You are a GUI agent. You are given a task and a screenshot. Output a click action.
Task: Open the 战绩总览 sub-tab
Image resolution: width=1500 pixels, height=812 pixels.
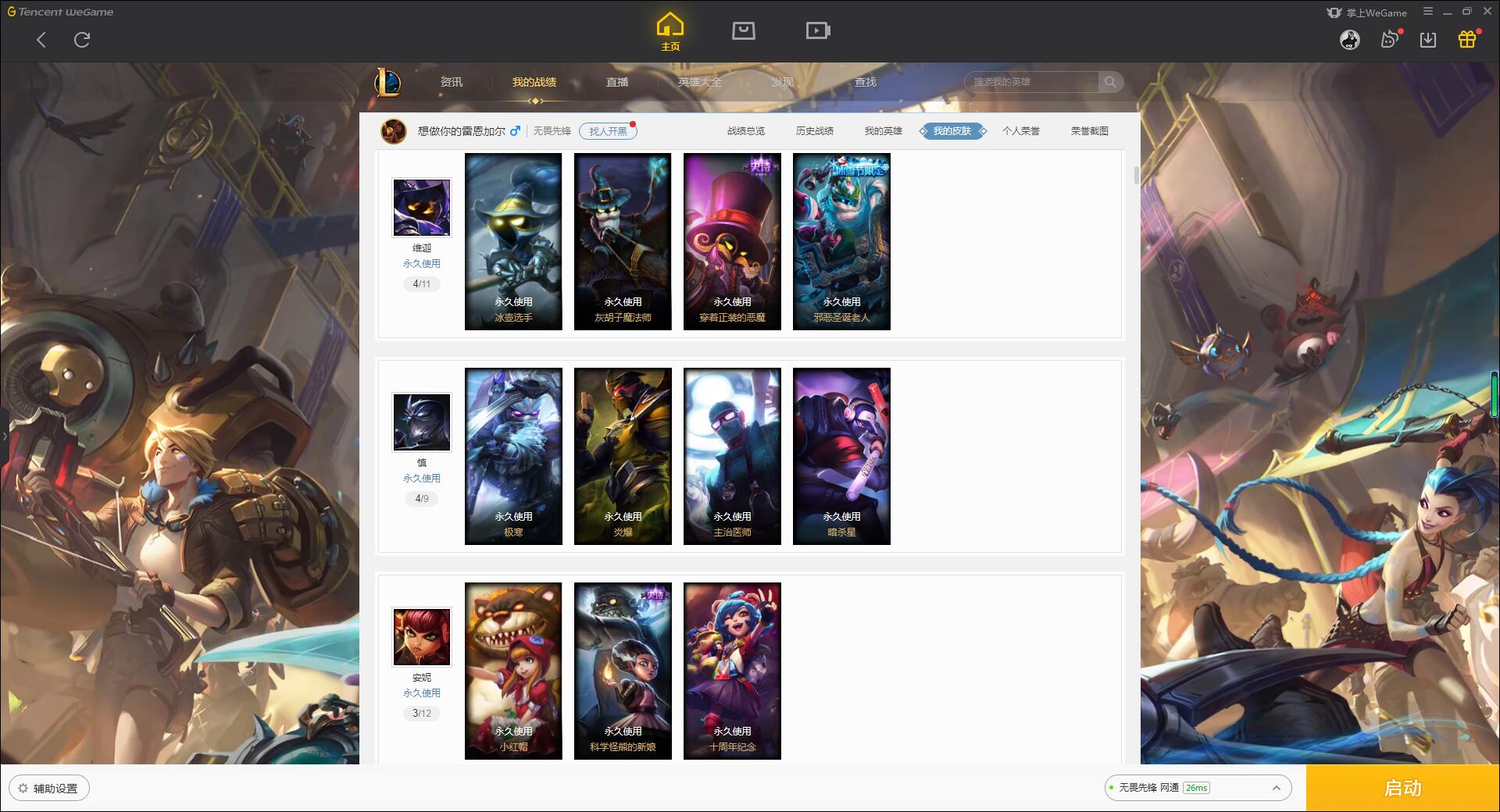(x=746, y=131)
